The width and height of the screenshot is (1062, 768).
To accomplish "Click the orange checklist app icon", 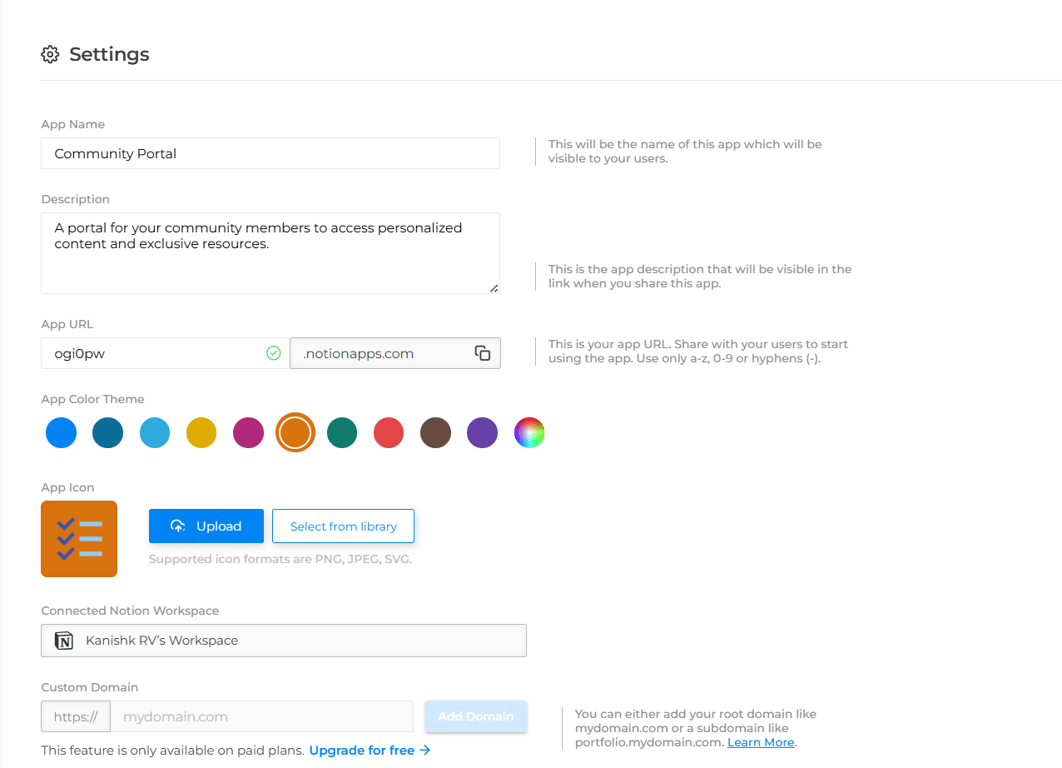I will pyautogui.click(x=79, y=539).
